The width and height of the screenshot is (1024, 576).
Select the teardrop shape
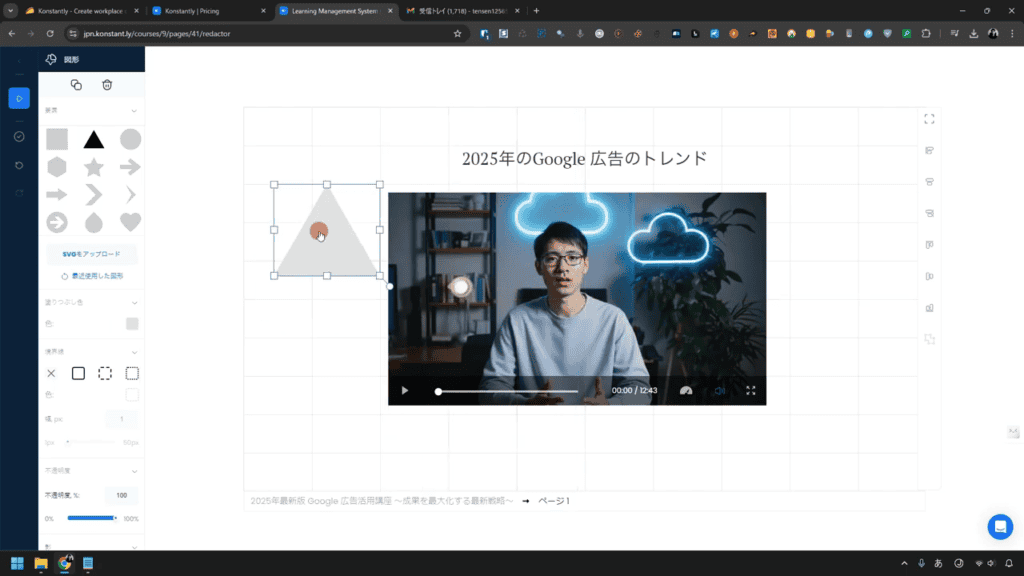tap(93, 222)
